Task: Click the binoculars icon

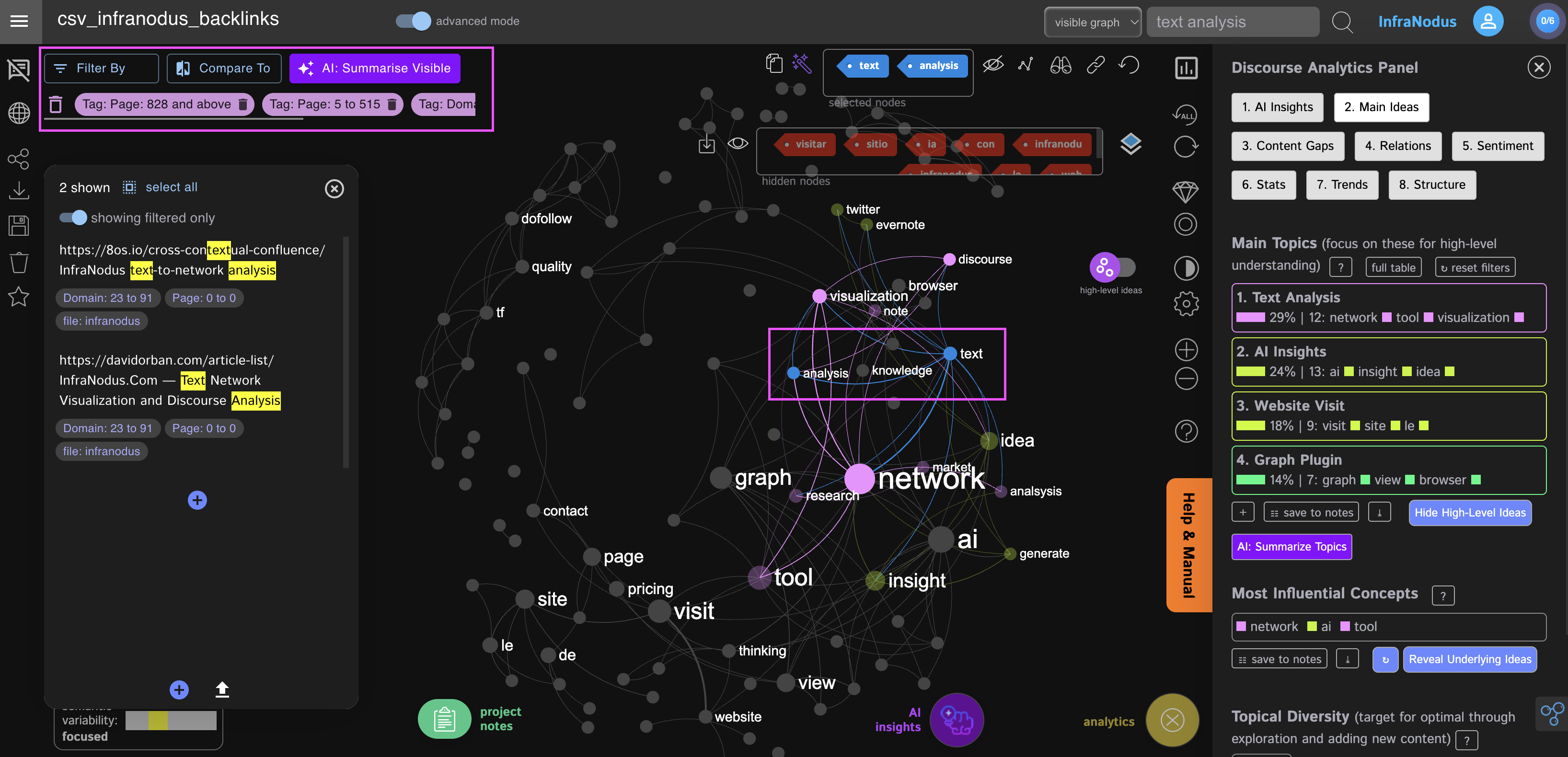Action: 1061,65
